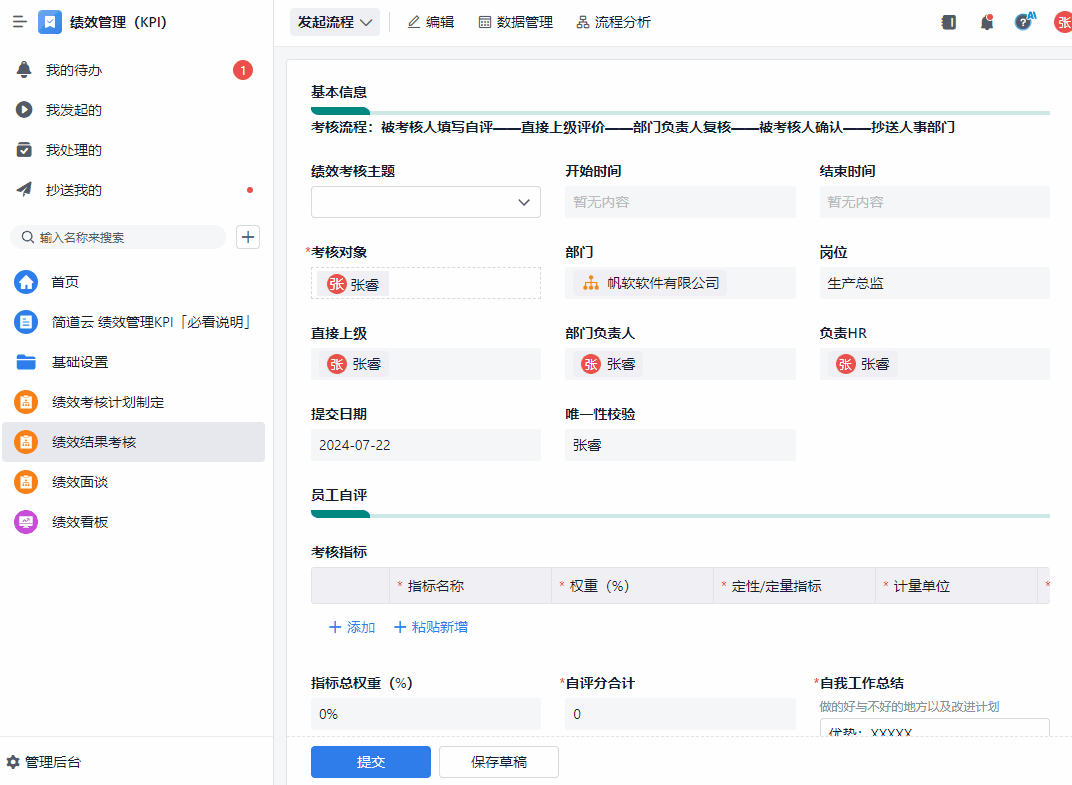Click the gear icon for 管理后台
This screenshot has height=785, width=1072.
click(x=13, y=762)
